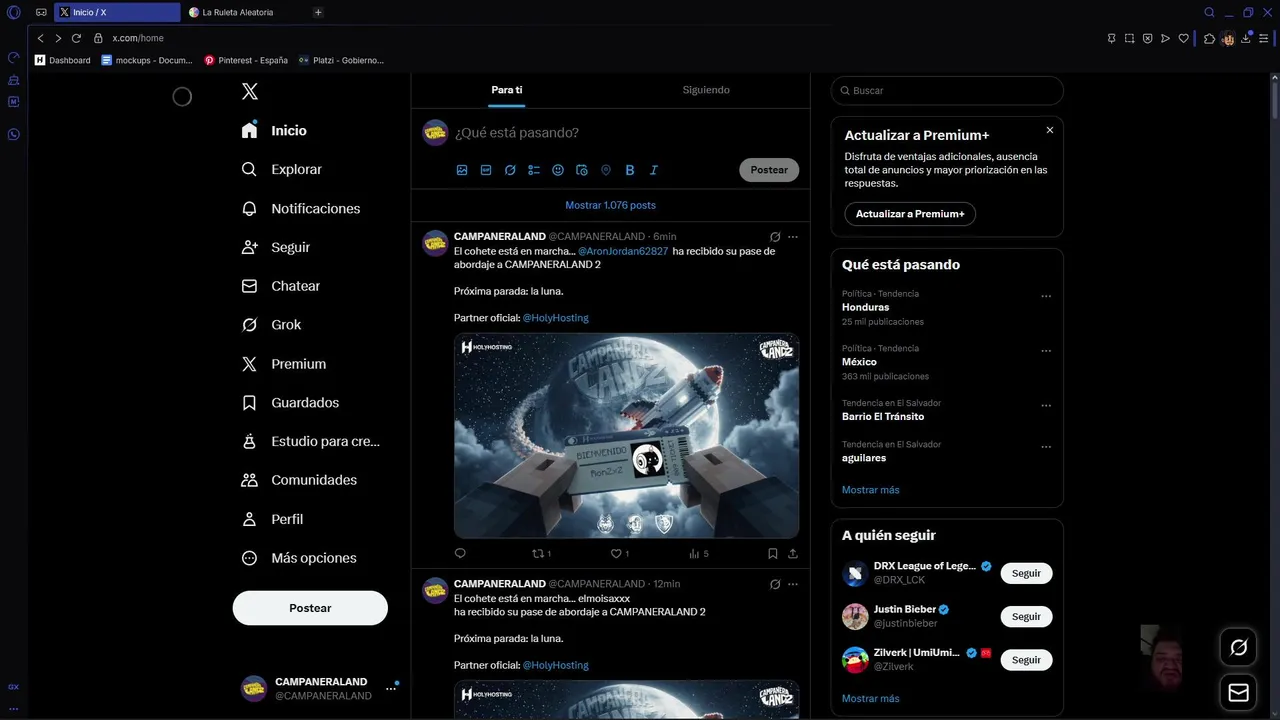This screenshot has width=1280, height=720.
Task: Follow the Zilverk account
Action: 1026,660
